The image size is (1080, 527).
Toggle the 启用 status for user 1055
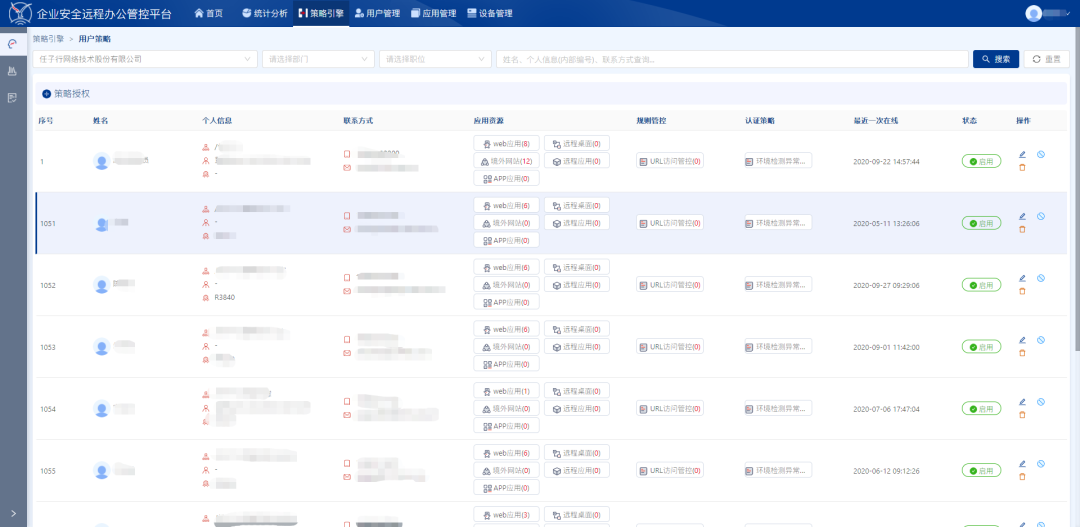(x=981, y=470)
